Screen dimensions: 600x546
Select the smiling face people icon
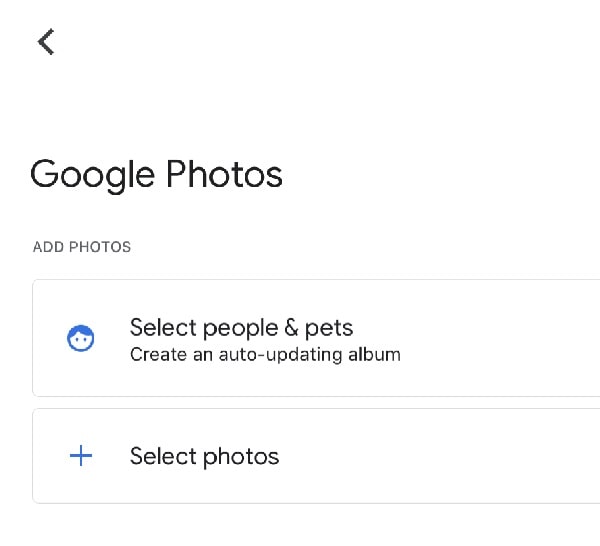click(80, 339)
